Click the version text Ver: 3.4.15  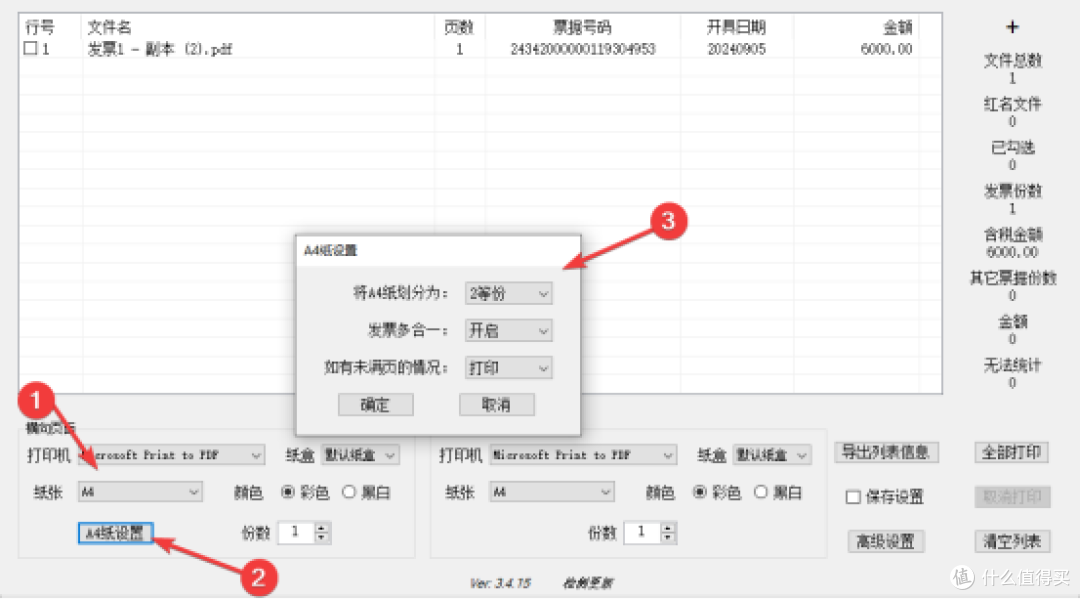tap(501, 583)
